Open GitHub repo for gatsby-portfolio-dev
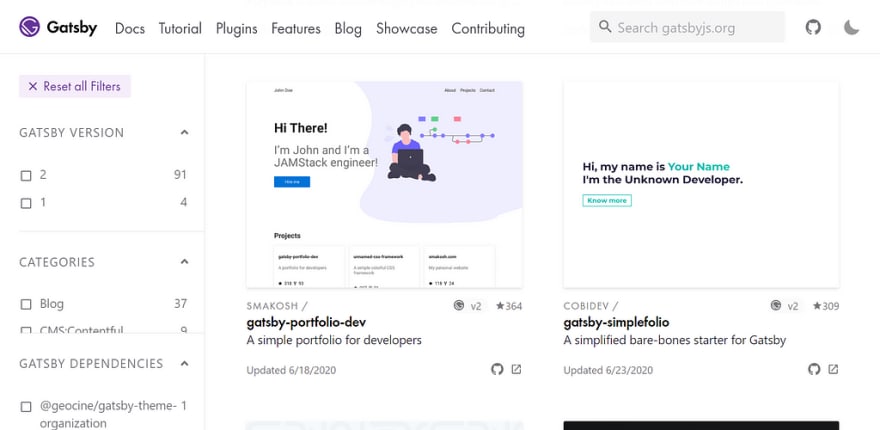 (x=497, y=369)
